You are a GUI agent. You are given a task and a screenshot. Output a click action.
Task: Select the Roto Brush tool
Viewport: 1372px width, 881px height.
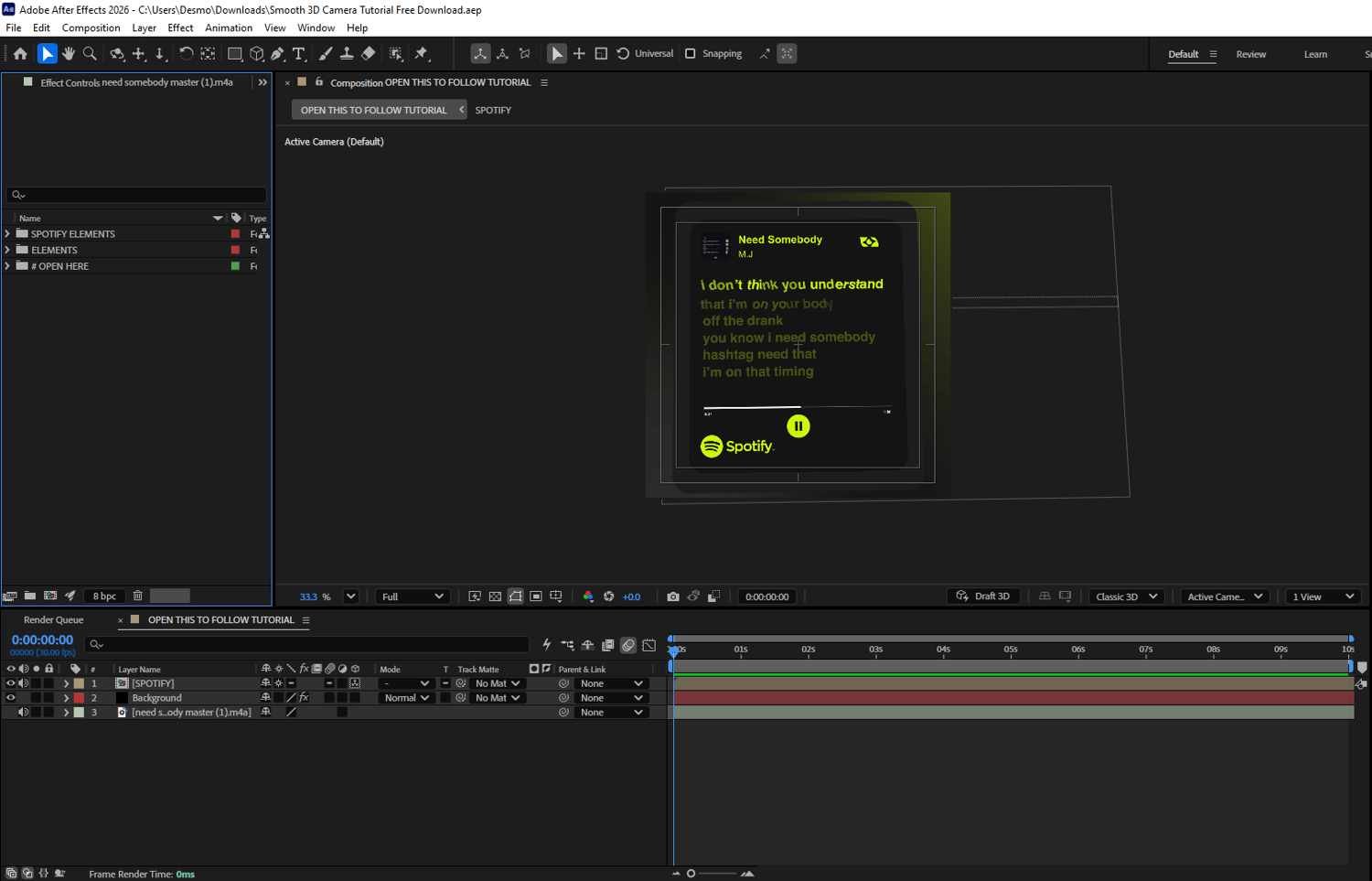click(396, 54)
